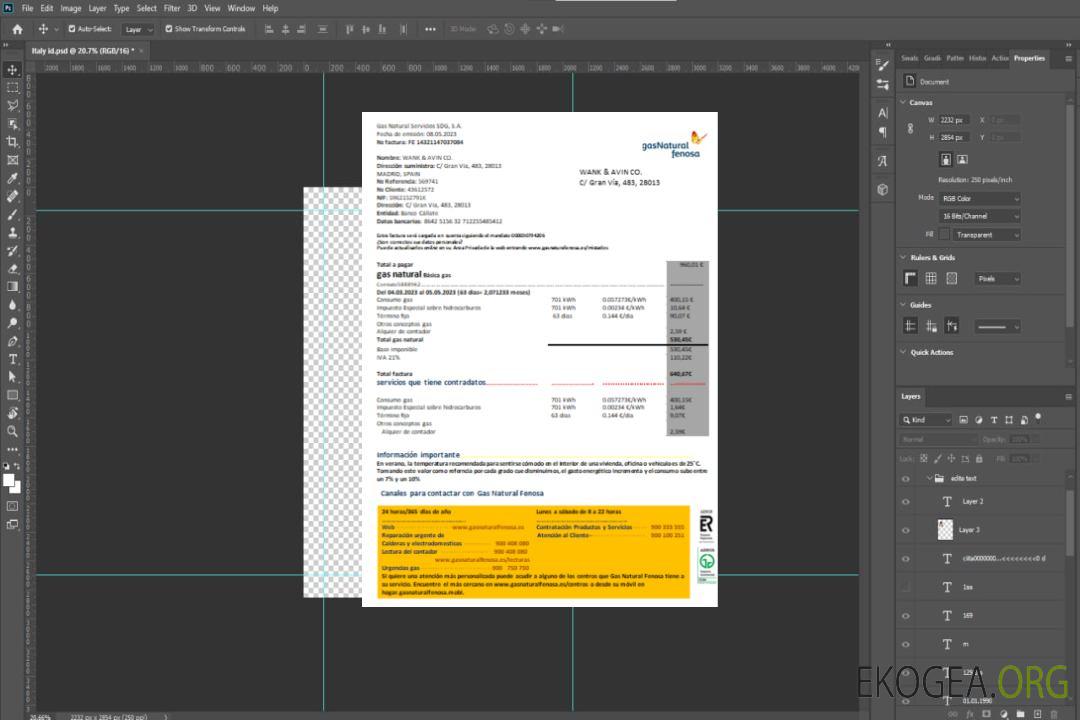Pick the Clone Stamp tool
Image resolution: width=1080 pixels, height=720 pixels.
tap(13, 232)
